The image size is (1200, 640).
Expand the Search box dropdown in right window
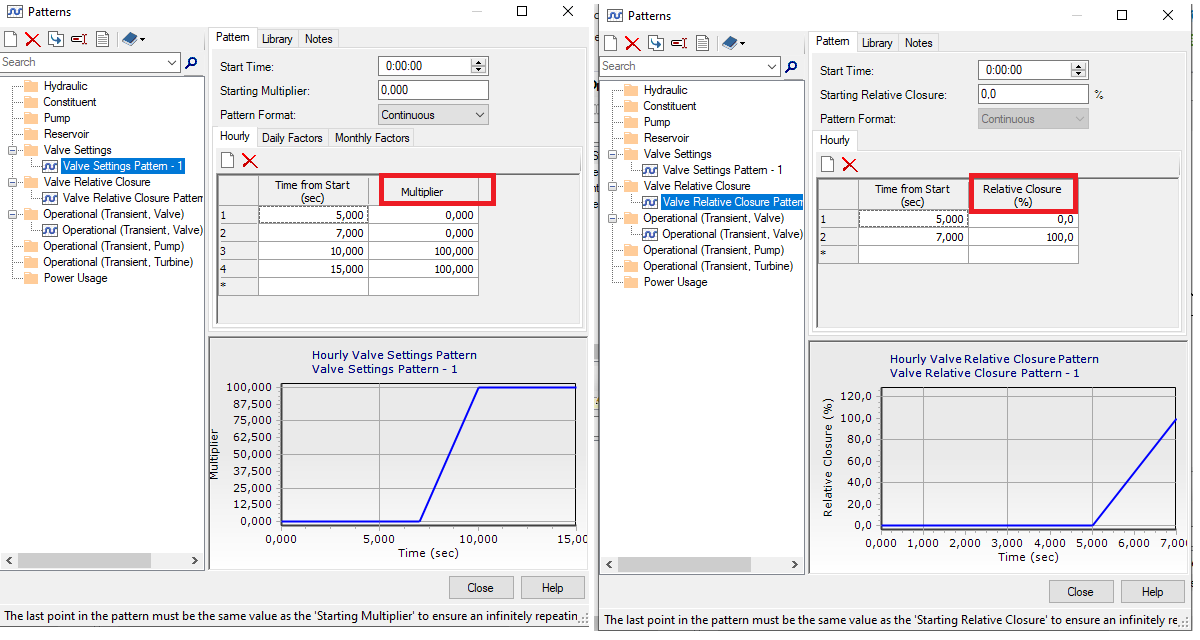771,66
